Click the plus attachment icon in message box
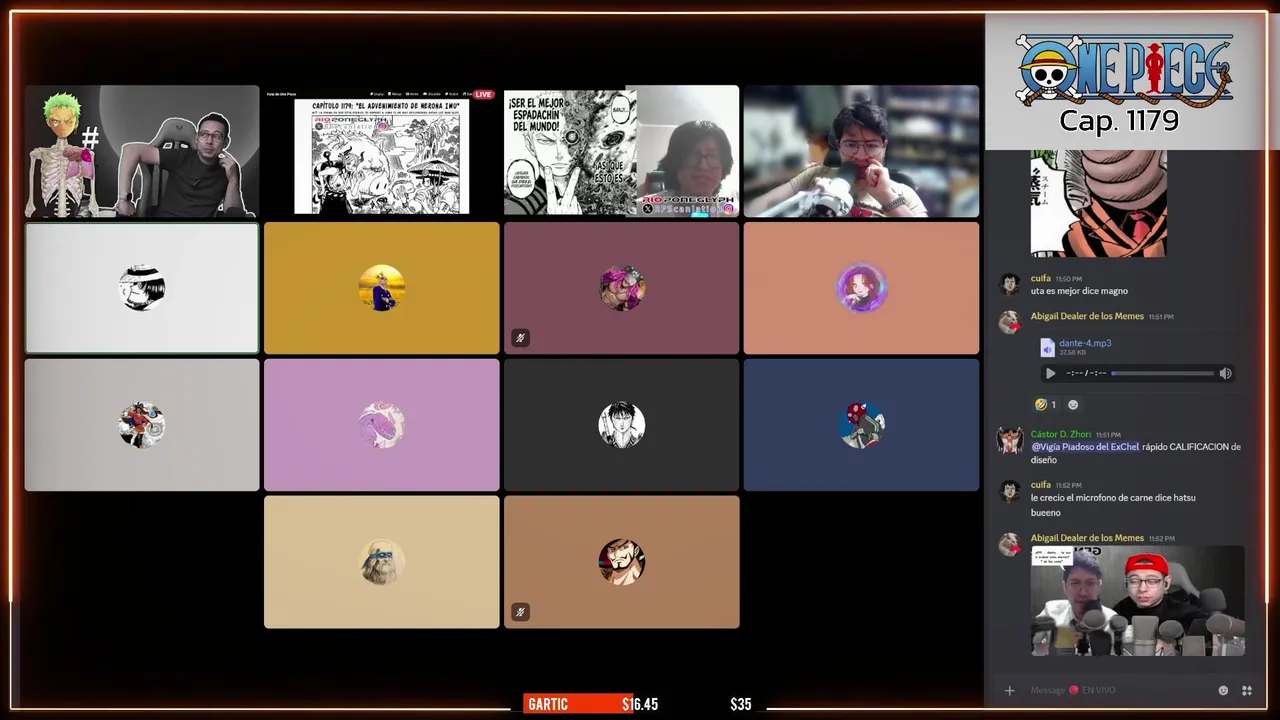This screenshot has width=1280, height=720. click(1009, 690)
